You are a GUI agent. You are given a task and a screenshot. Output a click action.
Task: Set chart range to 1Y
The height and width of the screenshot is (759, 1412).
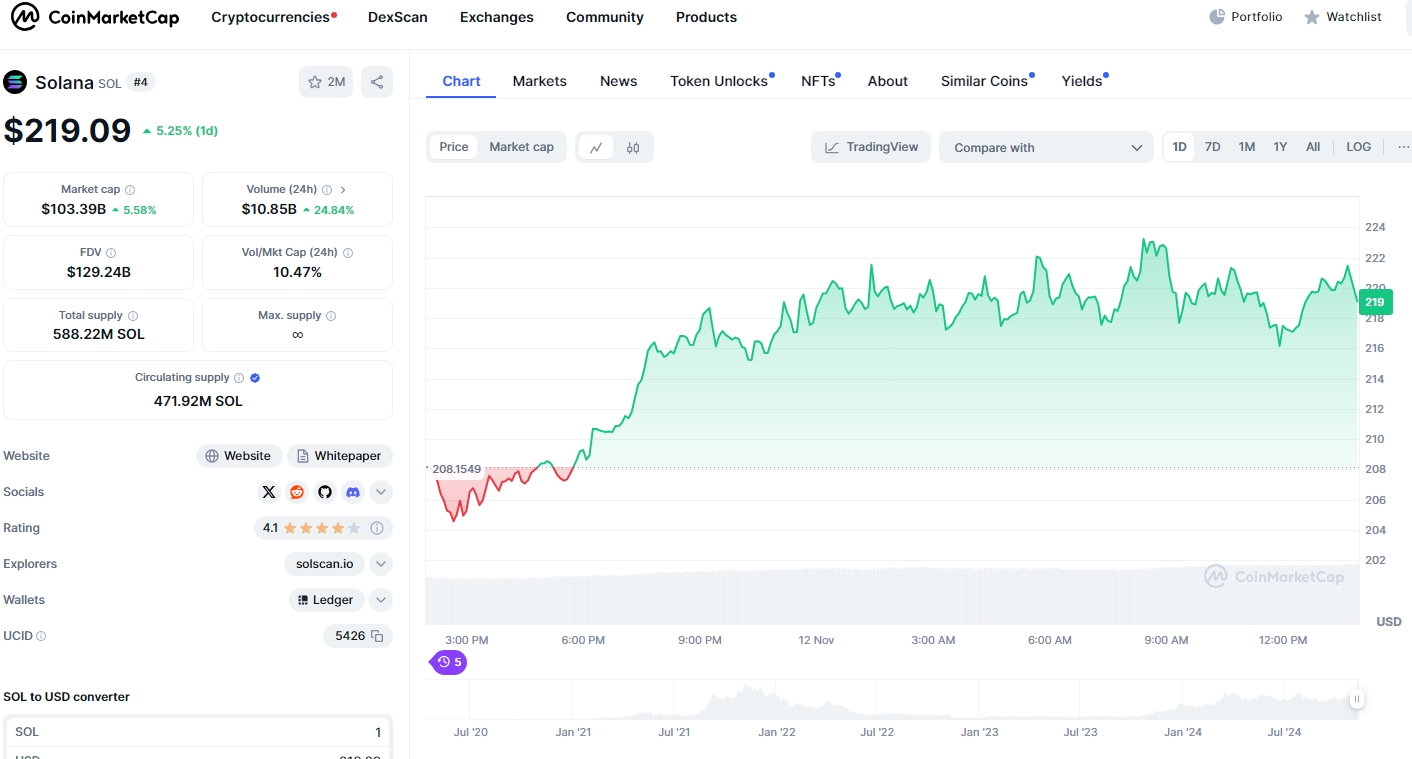1280,147
